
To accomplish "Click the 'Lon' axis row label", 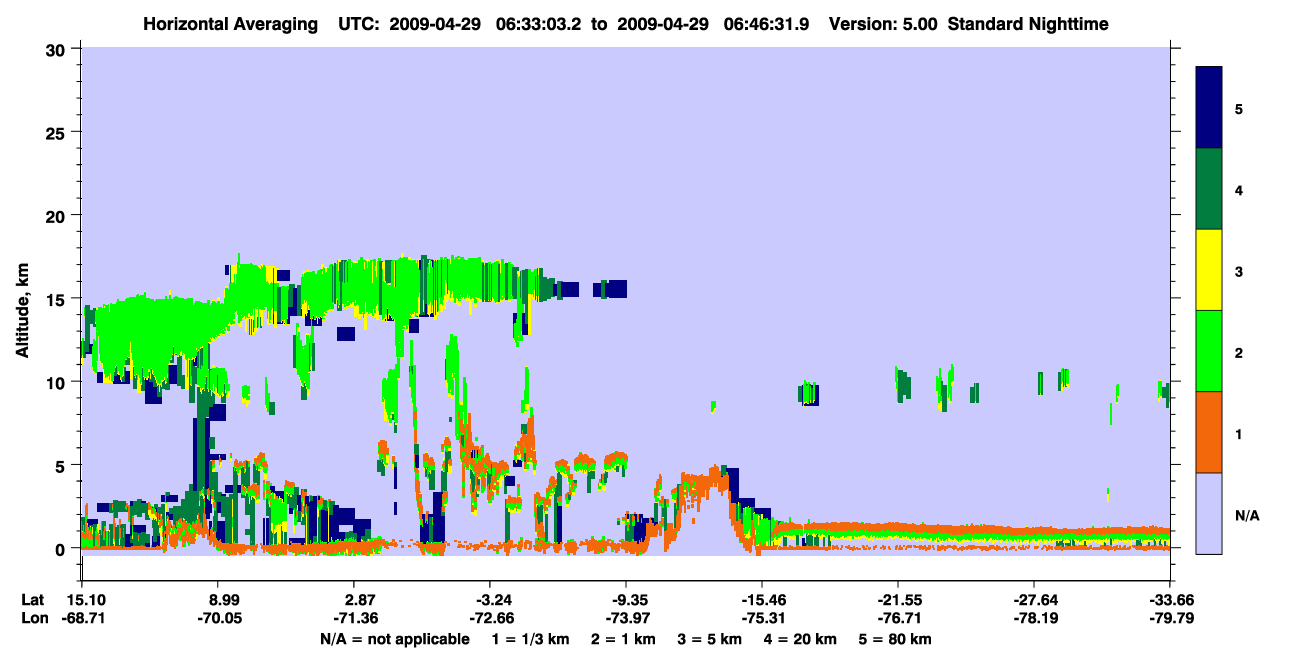I will 33,619.
